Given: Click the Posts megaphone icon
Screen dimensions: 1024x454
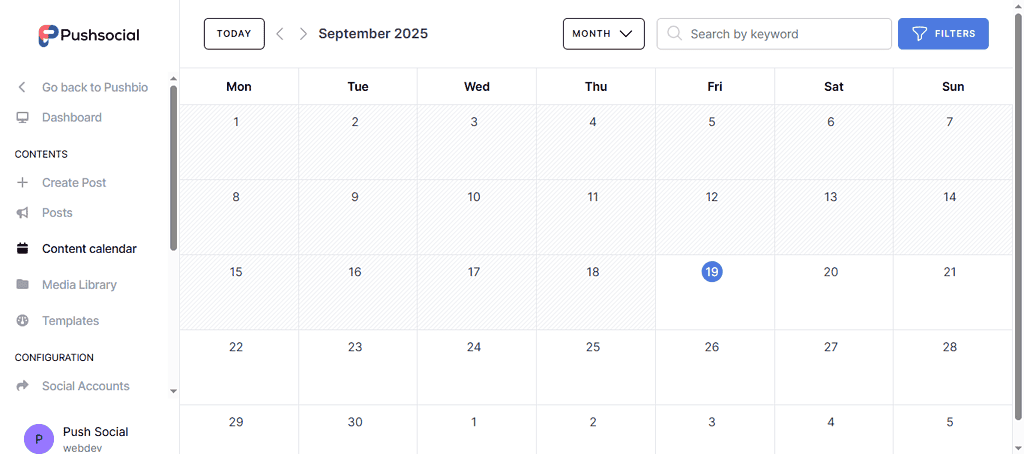Looking at the screenshot, I should (22, 213).
